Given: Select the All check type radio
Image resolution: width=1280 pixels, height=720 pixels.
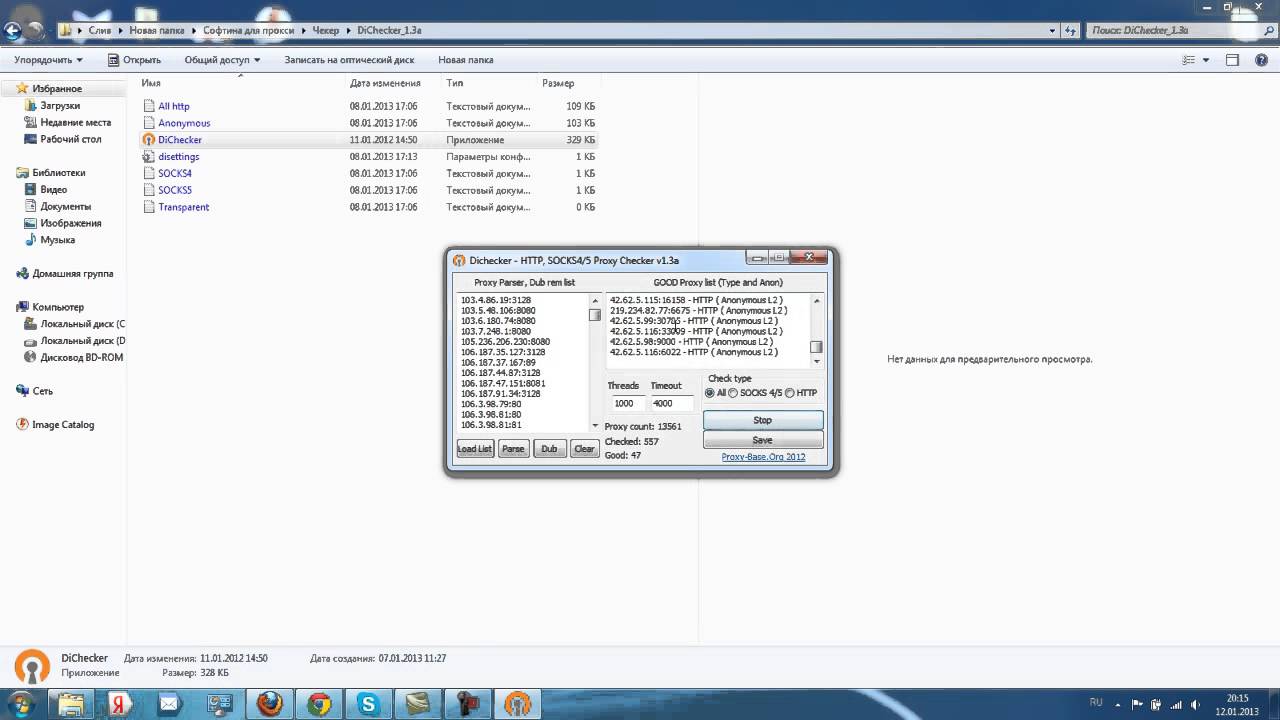Looking at the screenshot, I should pos(710,393).
